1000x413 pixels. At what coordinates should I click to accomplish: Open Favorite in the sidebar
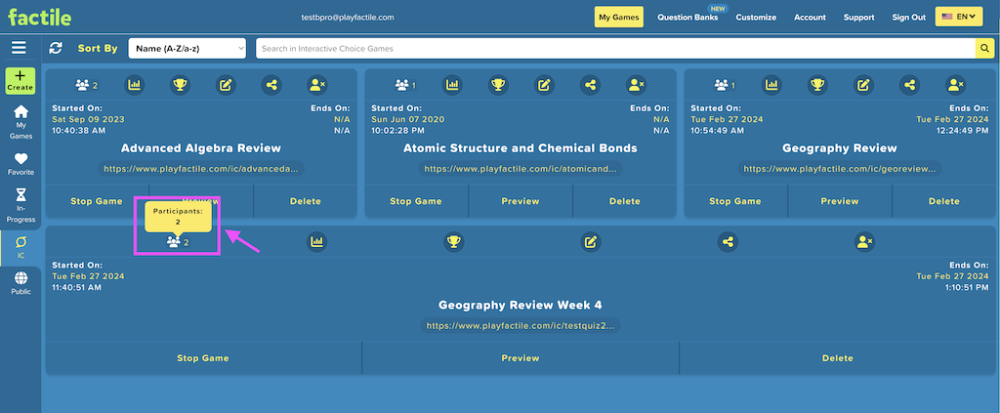[x=20, y=164]
